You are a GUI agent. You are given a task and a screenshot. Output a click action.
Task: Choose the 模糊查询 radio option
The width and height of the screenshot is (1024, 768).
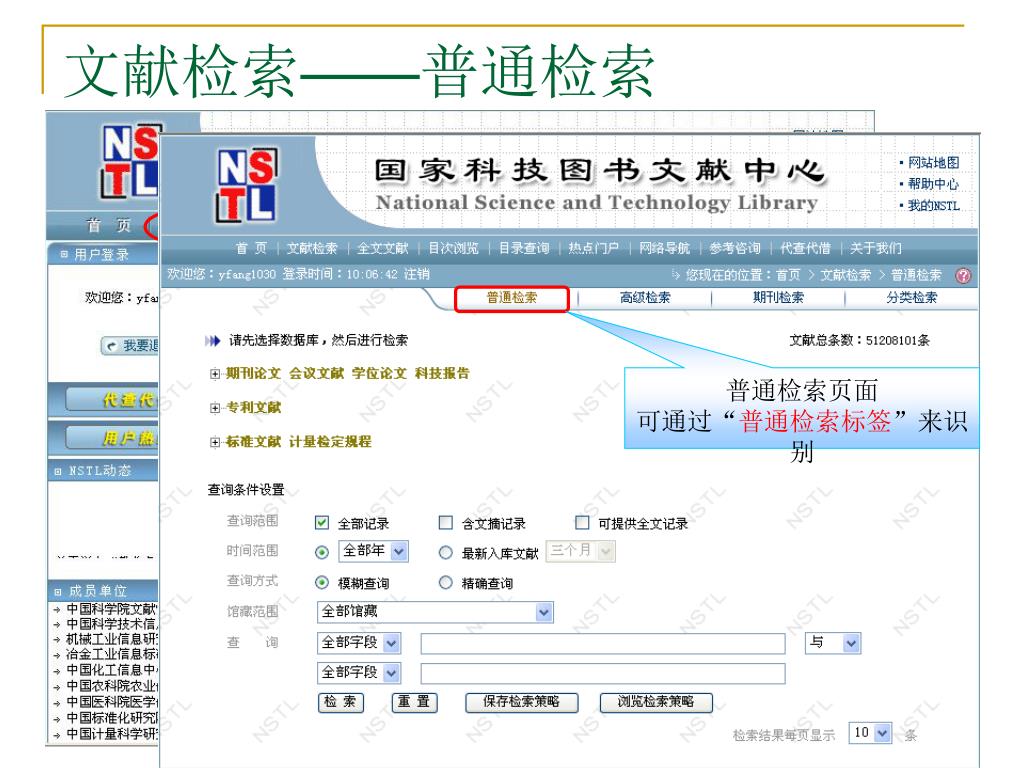coord(322,582)
